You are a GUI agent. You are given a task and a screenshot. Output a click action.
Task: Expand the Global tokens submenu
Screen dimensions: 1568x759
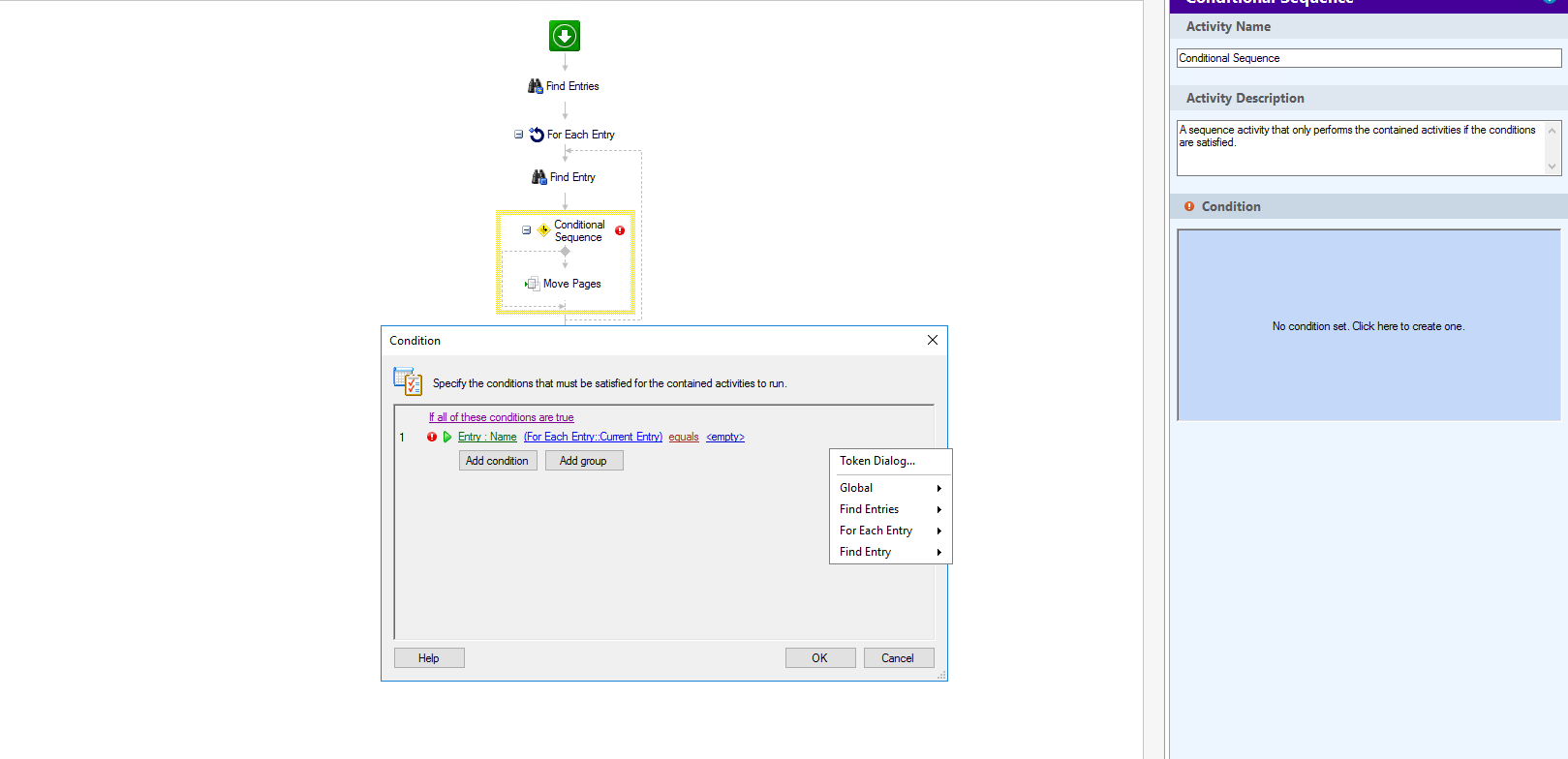coord(890,488)
